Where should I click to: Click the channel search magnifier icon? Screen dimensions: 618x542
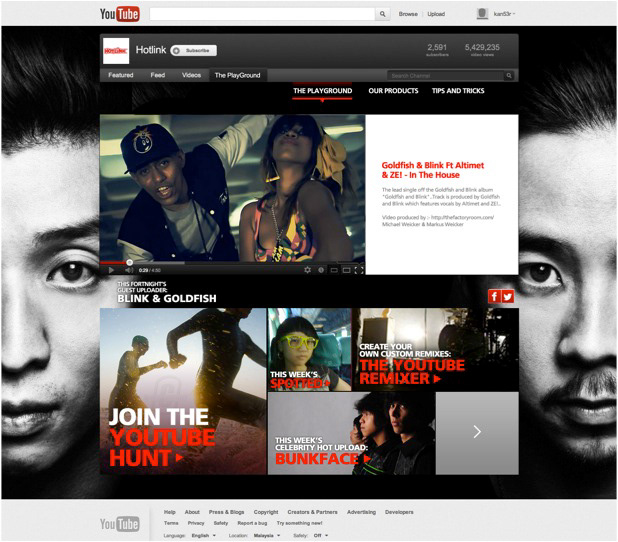(x=509, y=76)
